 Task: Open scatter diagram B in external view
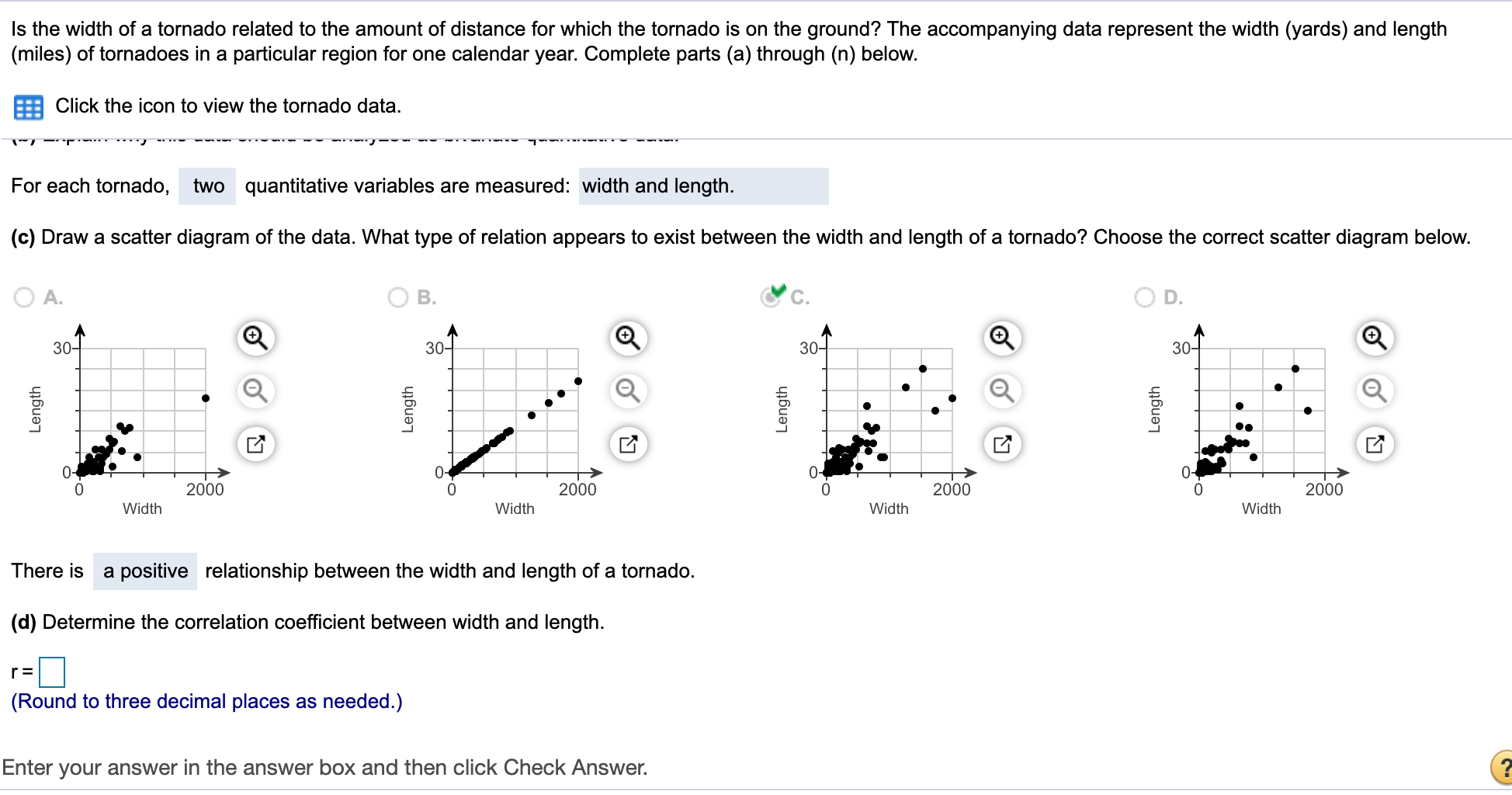coord(627,444)
